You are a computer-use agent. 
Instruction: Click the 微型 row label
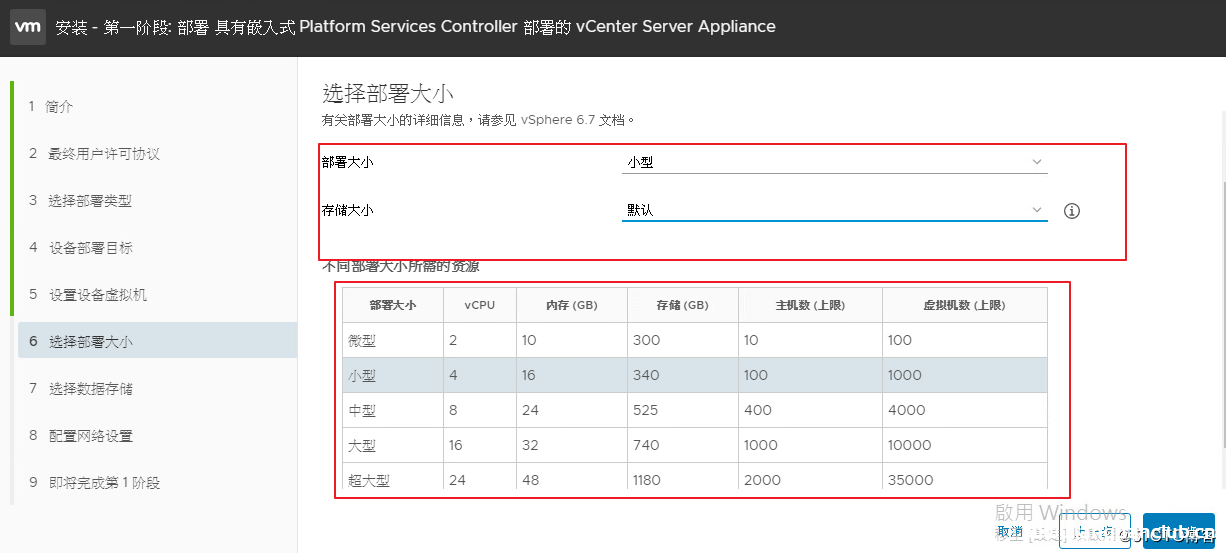(x=362, y=340)
